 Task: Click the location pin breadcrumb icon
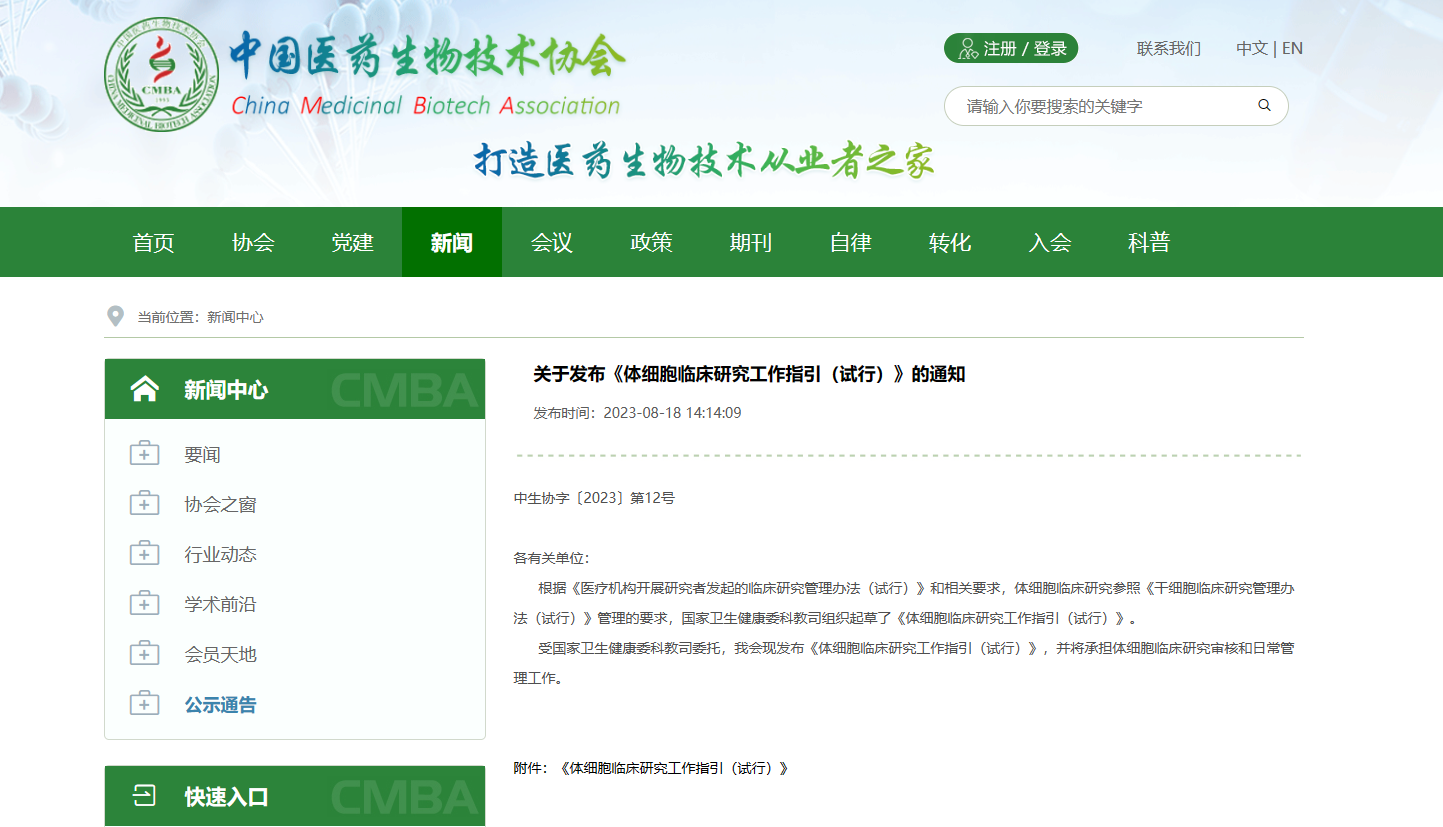coord(116,316)
